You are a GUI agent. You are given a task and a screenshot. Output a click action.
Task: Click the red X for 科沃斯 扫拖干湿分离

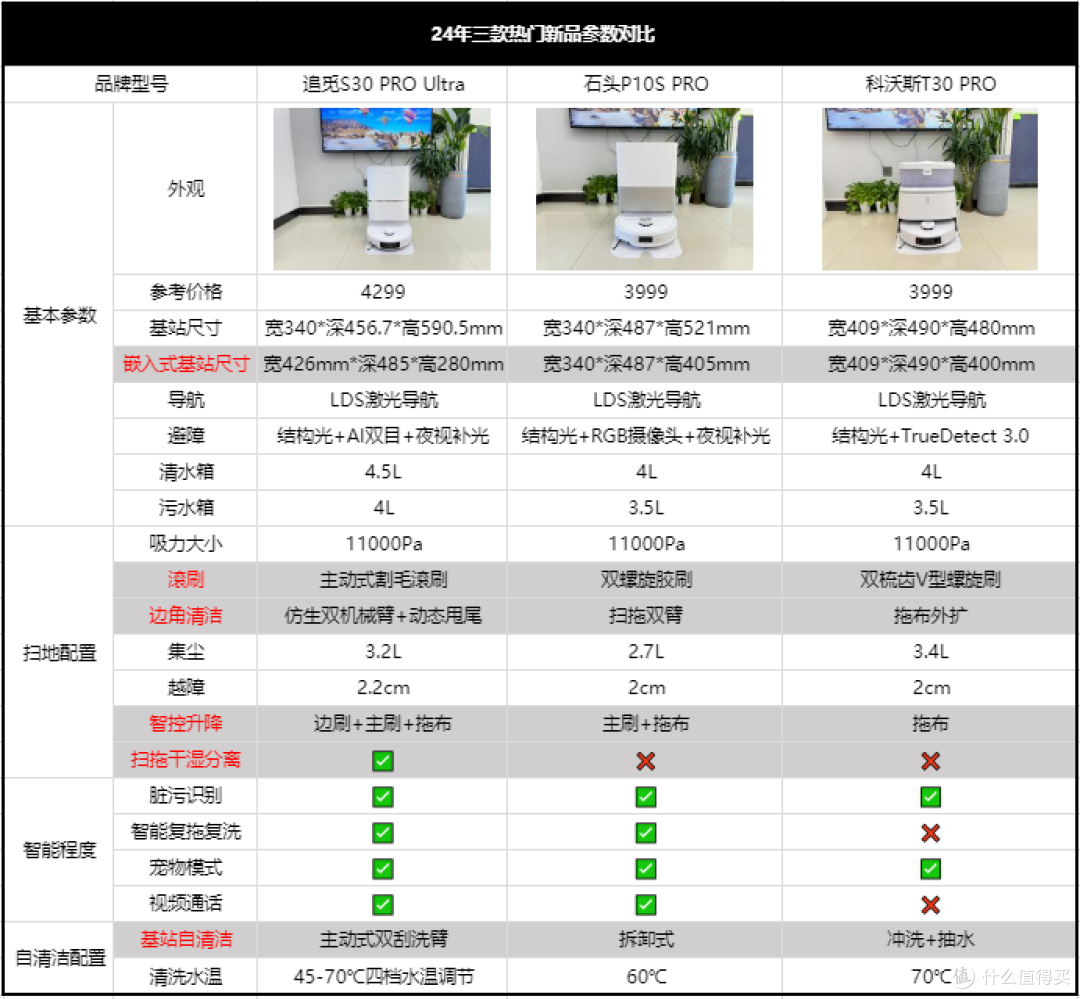pos(931,761)
